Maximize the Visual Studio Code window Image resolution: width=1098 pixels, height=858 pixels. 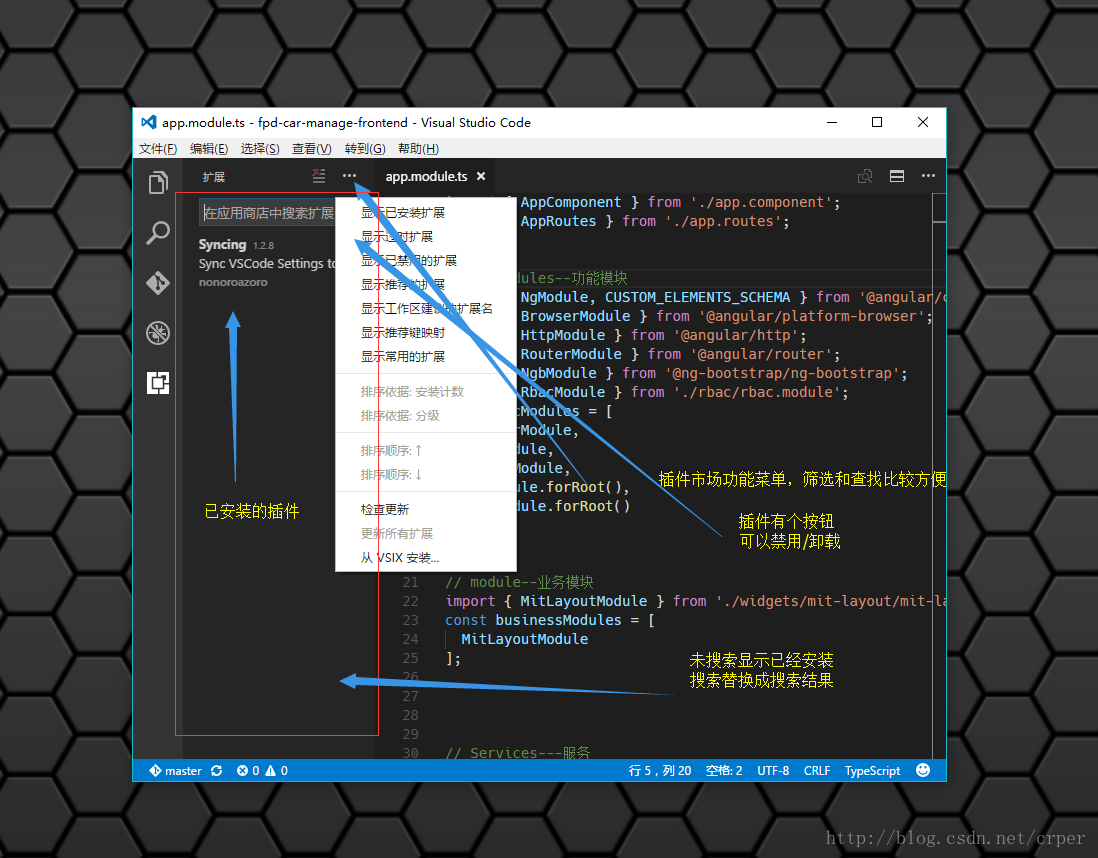coord(877,122)
